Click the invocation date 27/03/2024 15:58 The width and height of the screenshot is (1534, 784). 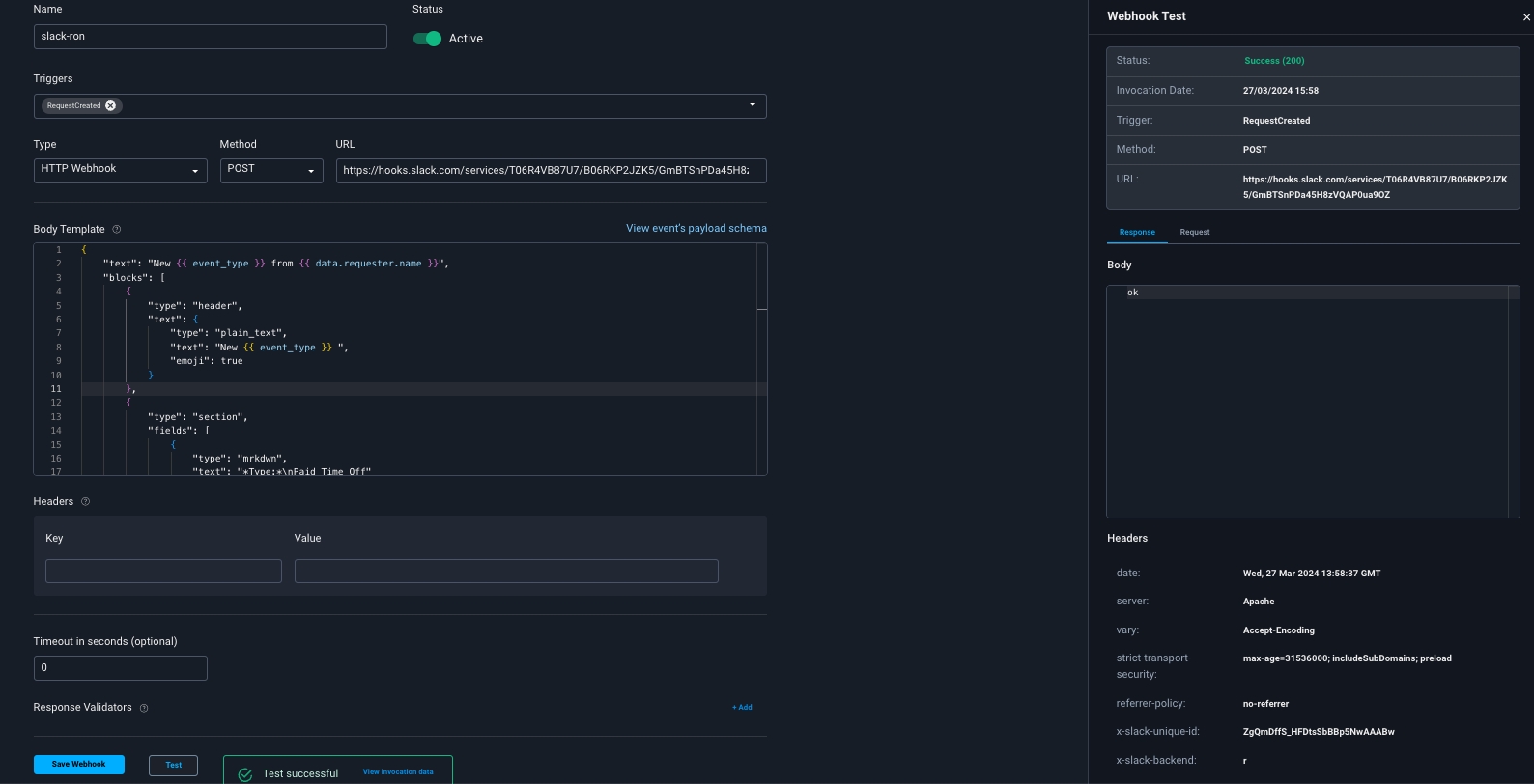click(1281, 91)
